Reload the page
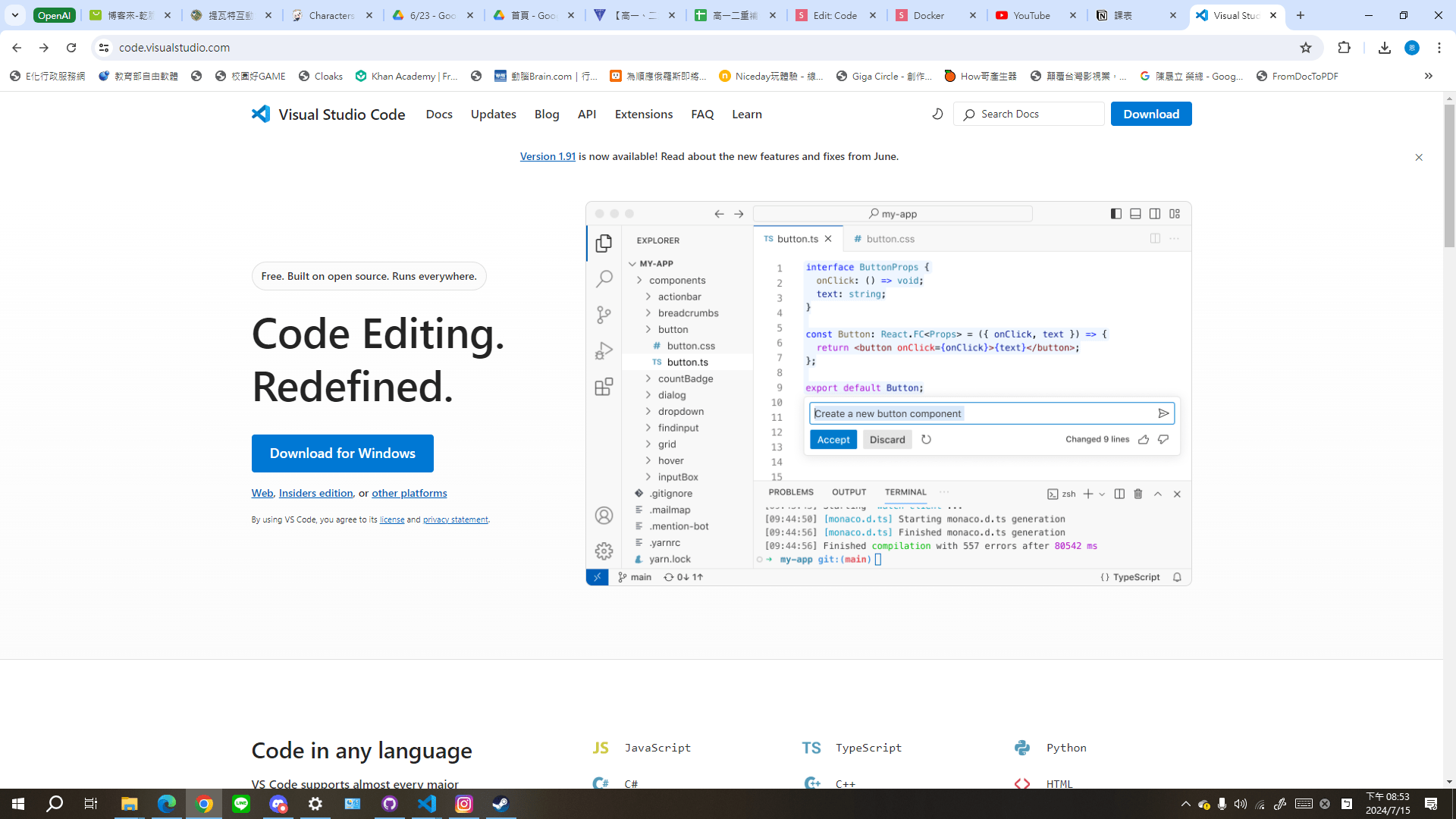1456x819 pixels. pyautogui.click(x=71, y=48)
